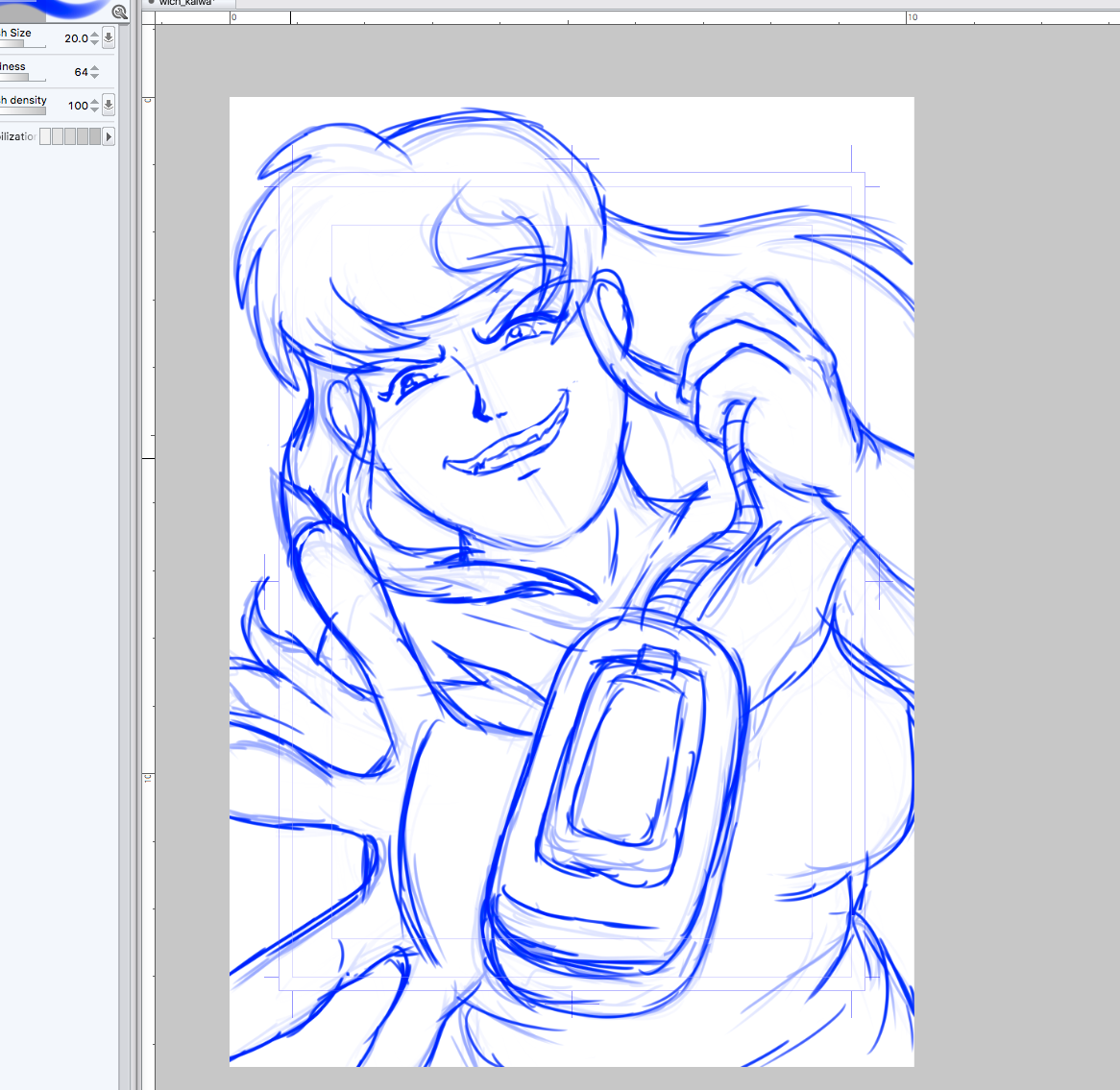Image resolution: width=1120 pixels, height=1090 pixels.
Task: Raise Hardness value with up arrow
Action: click(94, 68)
